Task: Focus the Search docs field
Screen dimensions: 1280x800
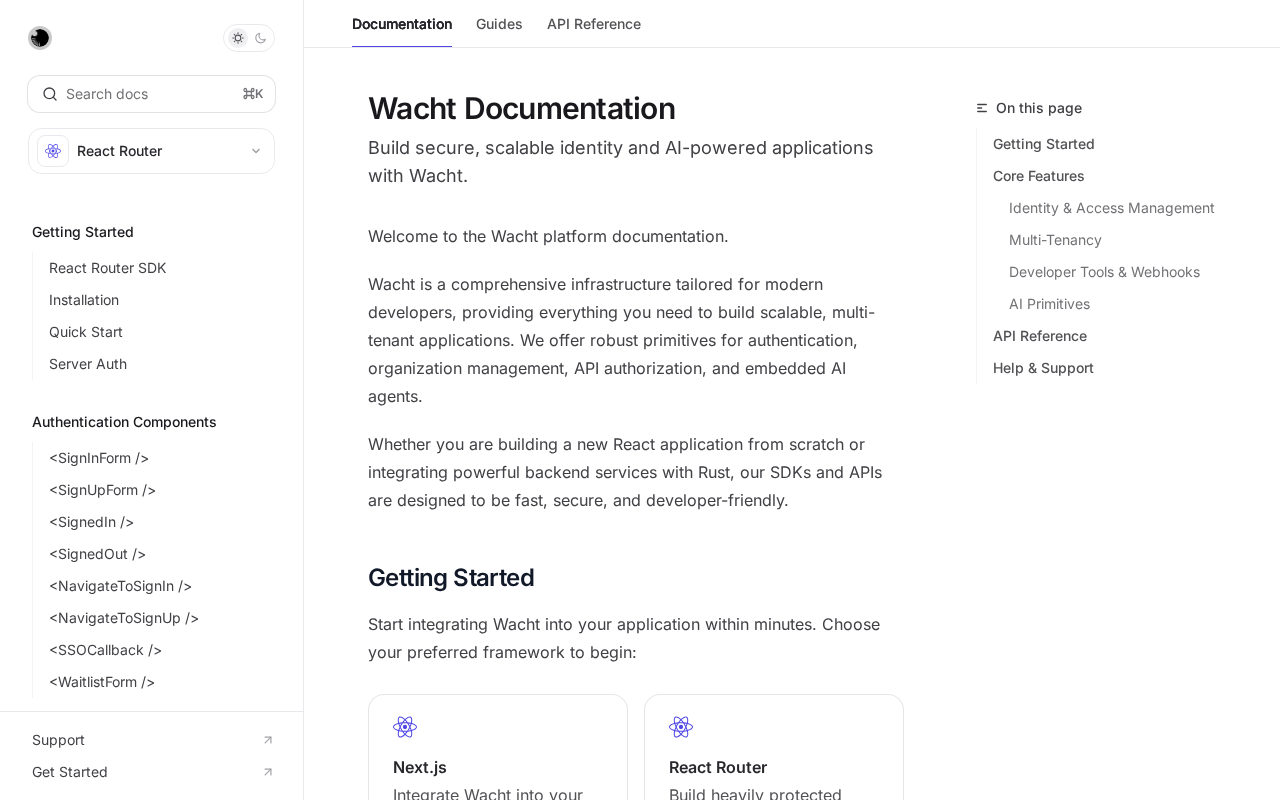Action: (x=150, y=94)
